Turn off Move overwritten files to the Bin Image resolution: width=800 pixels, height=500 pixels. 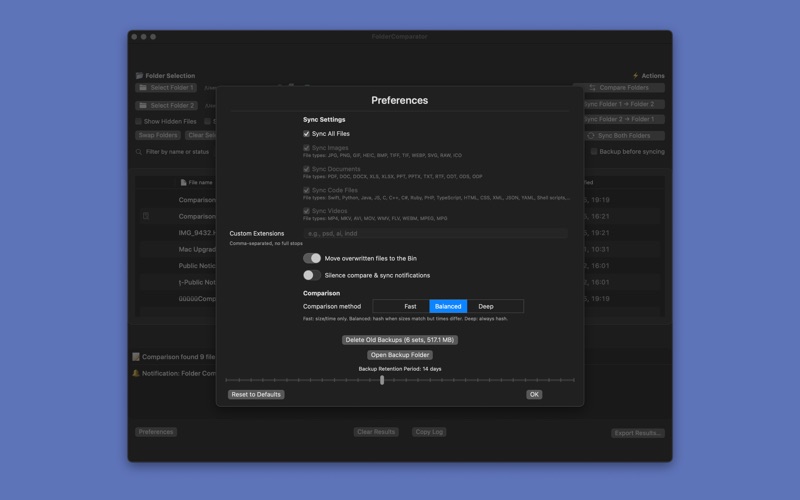312,258
